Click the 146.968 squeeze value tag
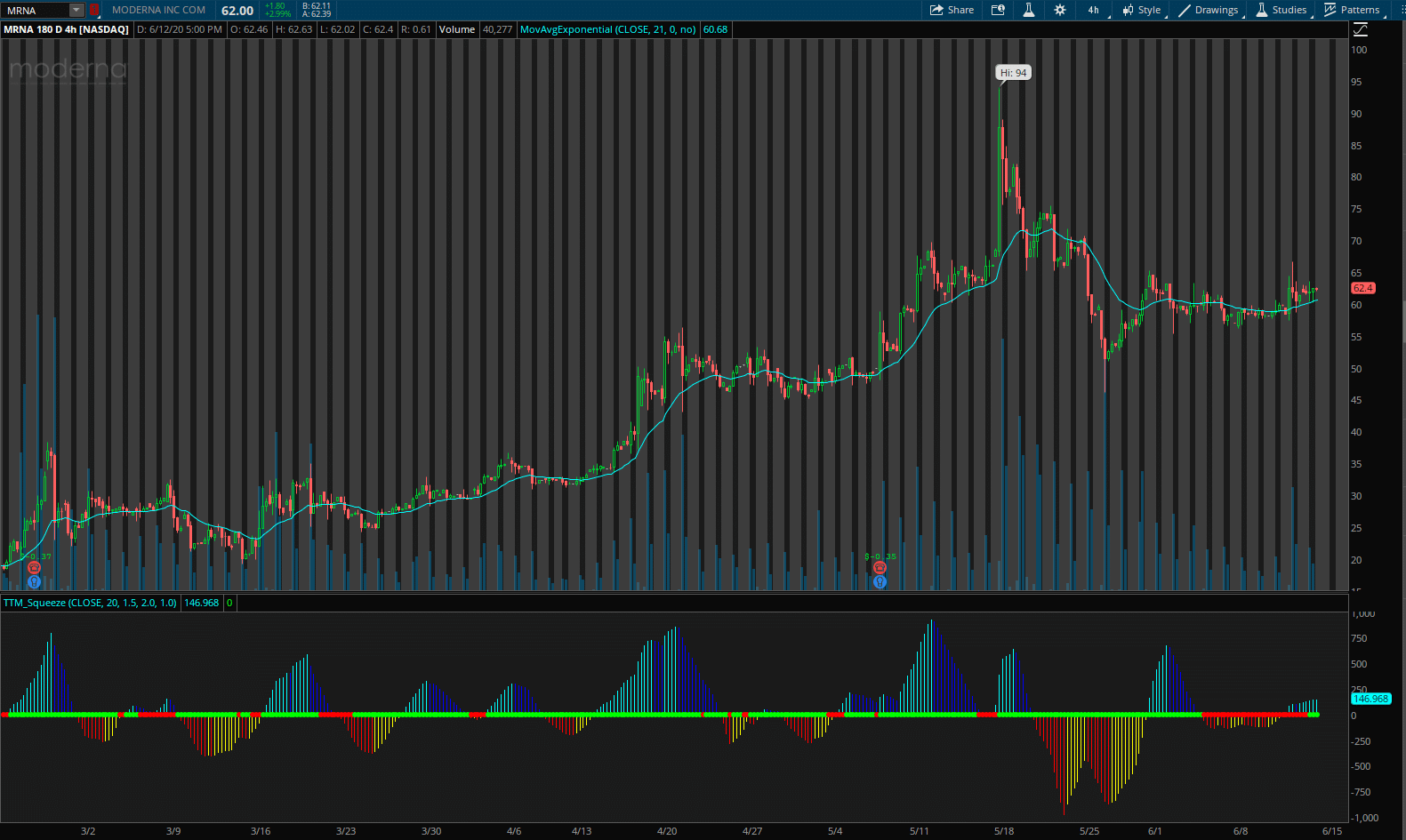The height and width of the screenshot is (840, 1406). 1370,699
